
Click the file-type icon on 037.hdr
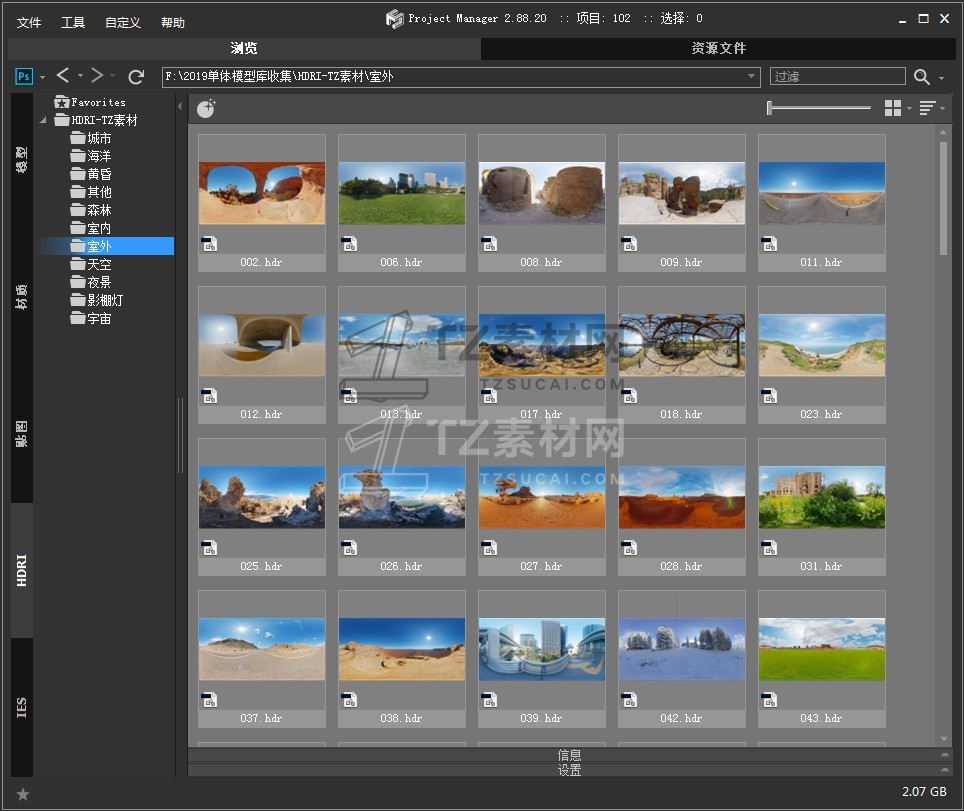[210, 700]
